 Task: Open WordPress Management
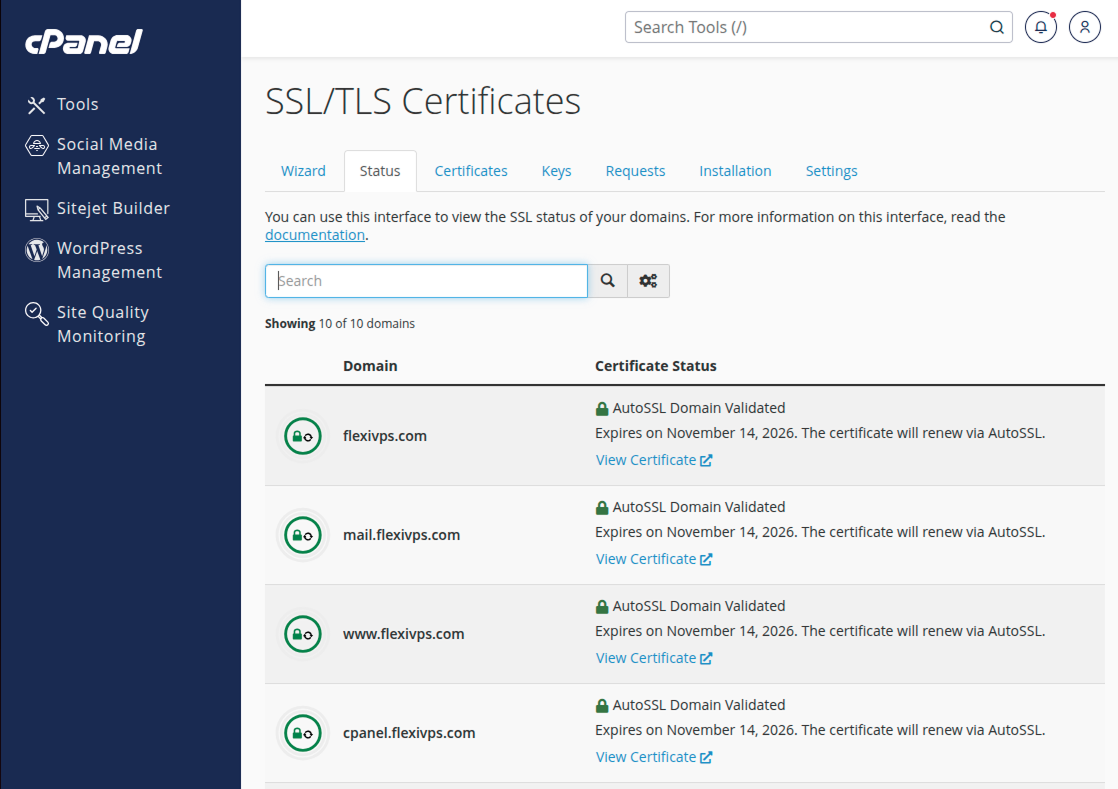coord(109,260)
